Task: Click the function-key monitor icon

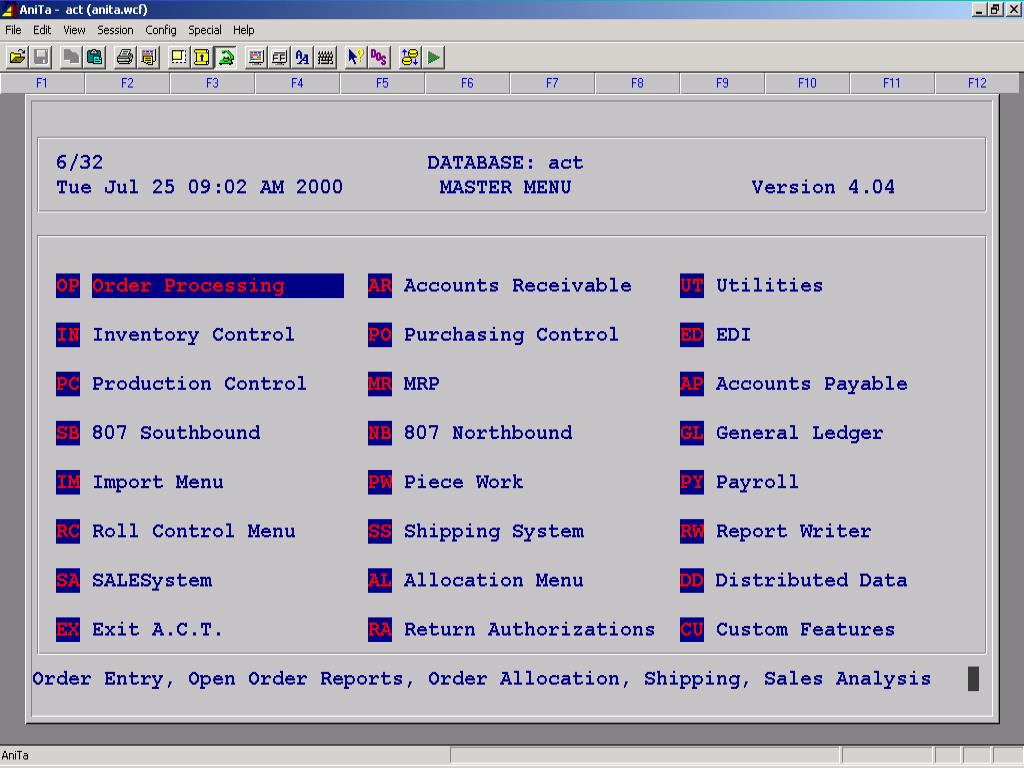Action: tap(280, 57)
